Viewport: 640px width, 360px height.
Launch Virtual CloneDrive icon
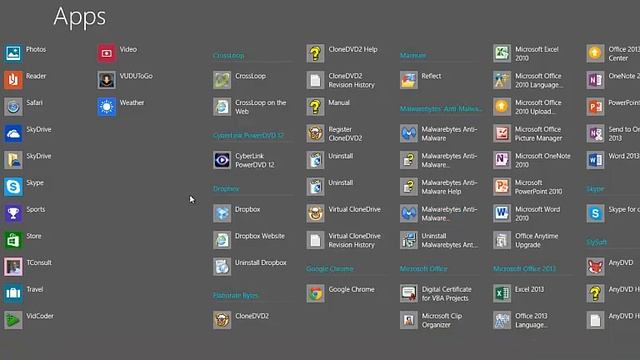(x=316, y=213)
